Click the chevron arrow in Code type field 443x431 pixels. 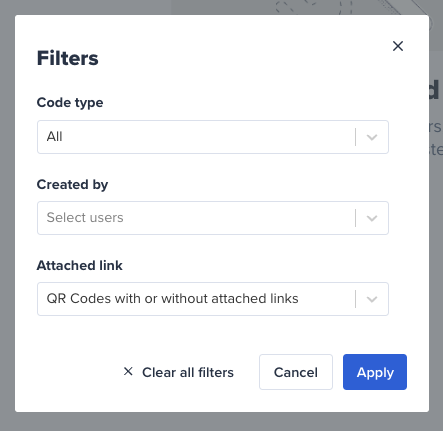tap(372, 137)
